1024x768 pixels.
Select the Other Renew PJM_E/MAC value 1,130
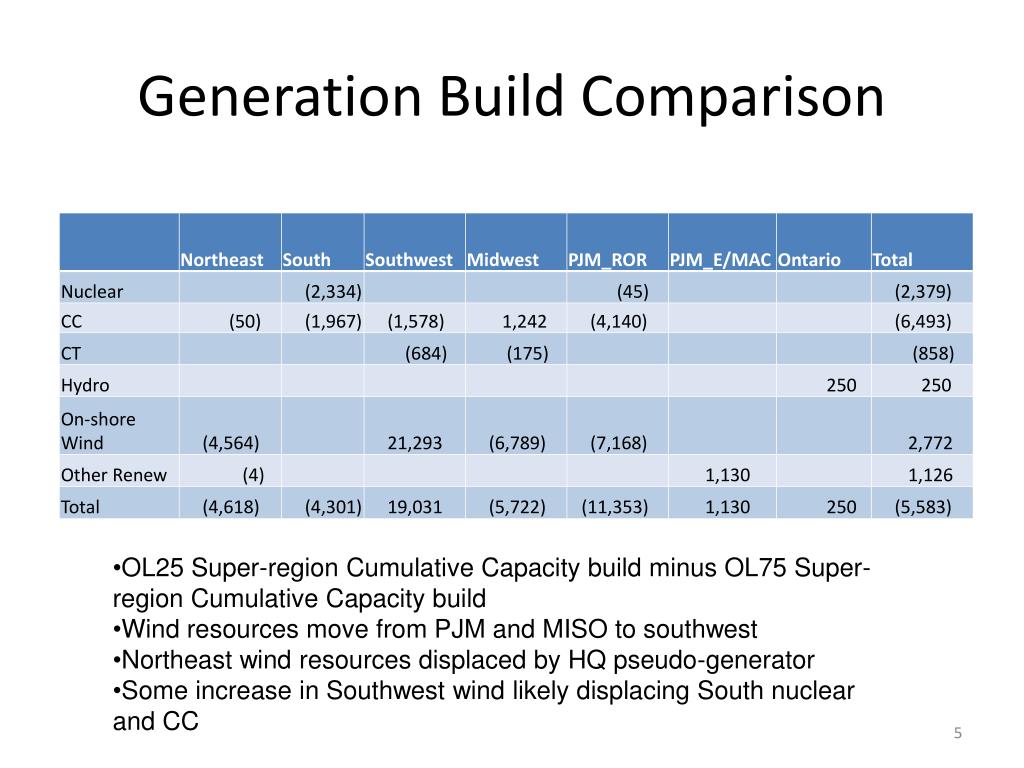[x=728, y=475]
